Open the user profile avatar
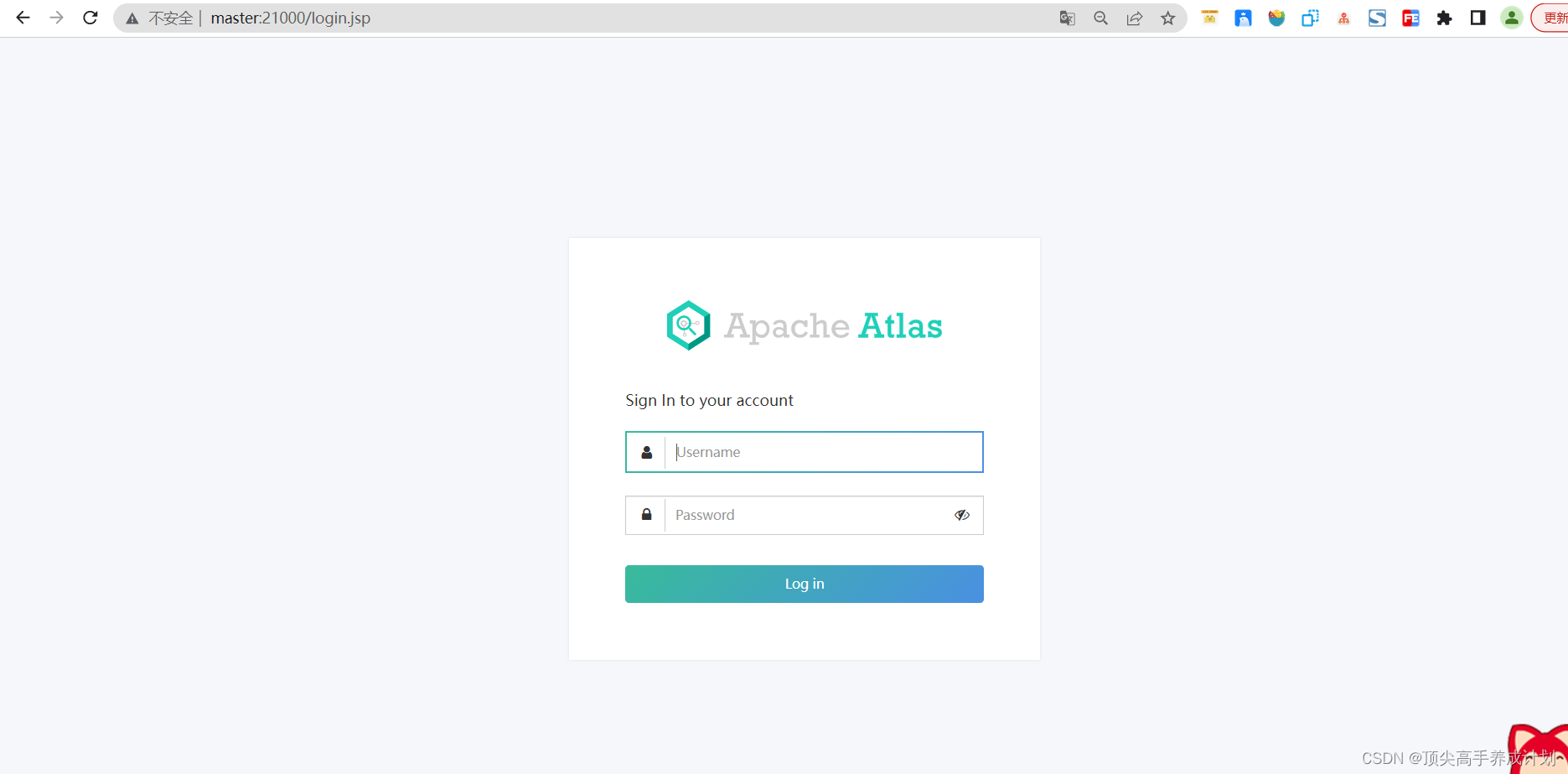 [x=1511, y=18]
